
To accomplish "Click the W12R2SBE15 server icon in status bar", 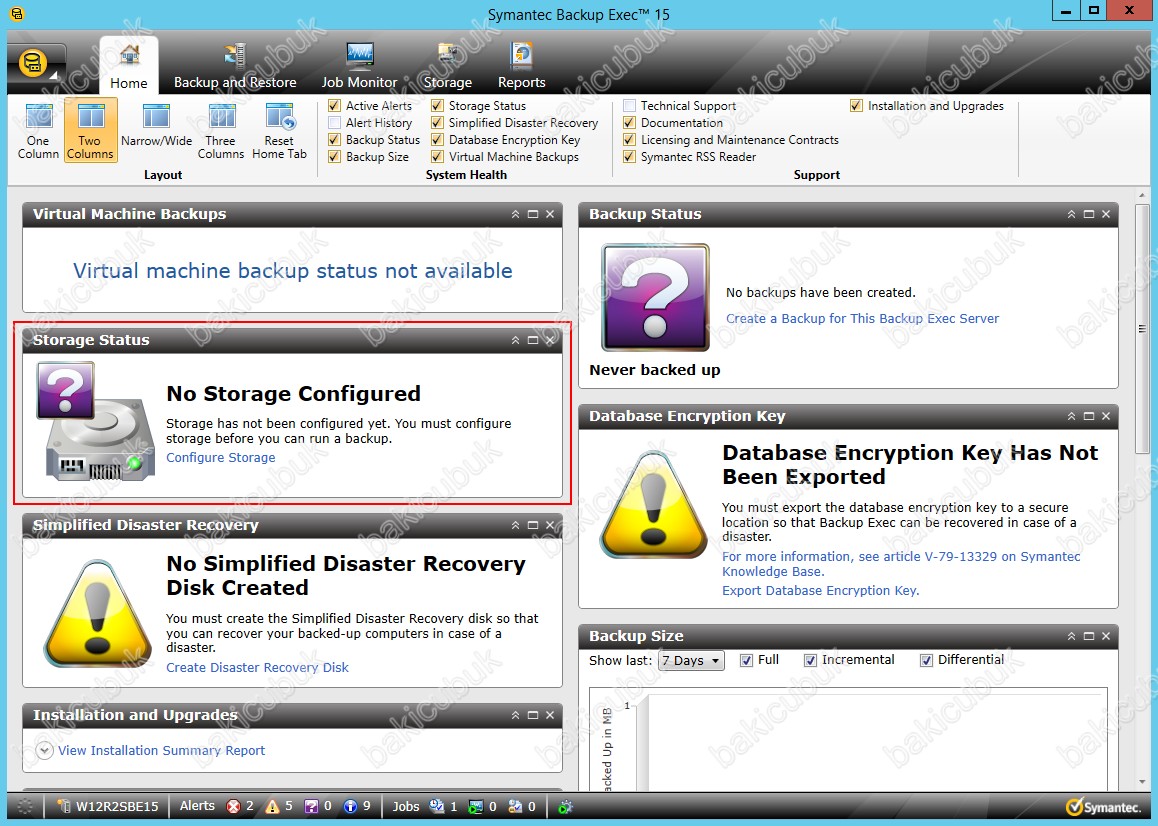I will pyautogui.click(x=64, y=807).
